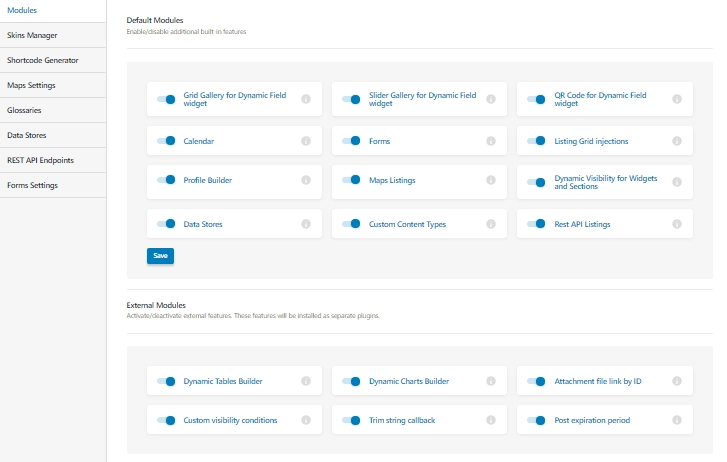This screenshot has width=727, height=462.
Task: Click info icon for Calendar module
Action: 306,142
